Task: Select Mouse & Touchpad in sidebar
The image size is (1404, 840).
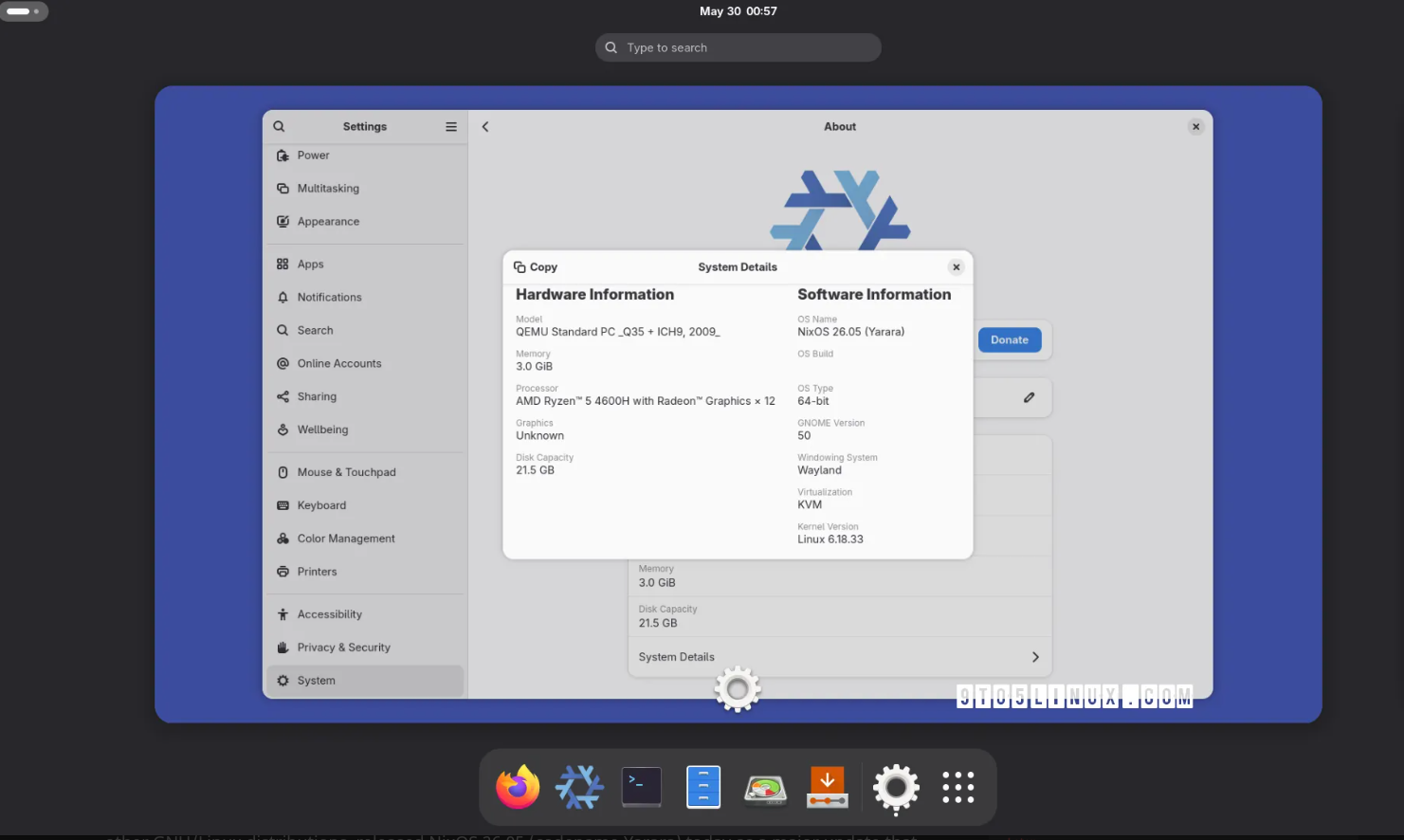Action: [365, 472]
